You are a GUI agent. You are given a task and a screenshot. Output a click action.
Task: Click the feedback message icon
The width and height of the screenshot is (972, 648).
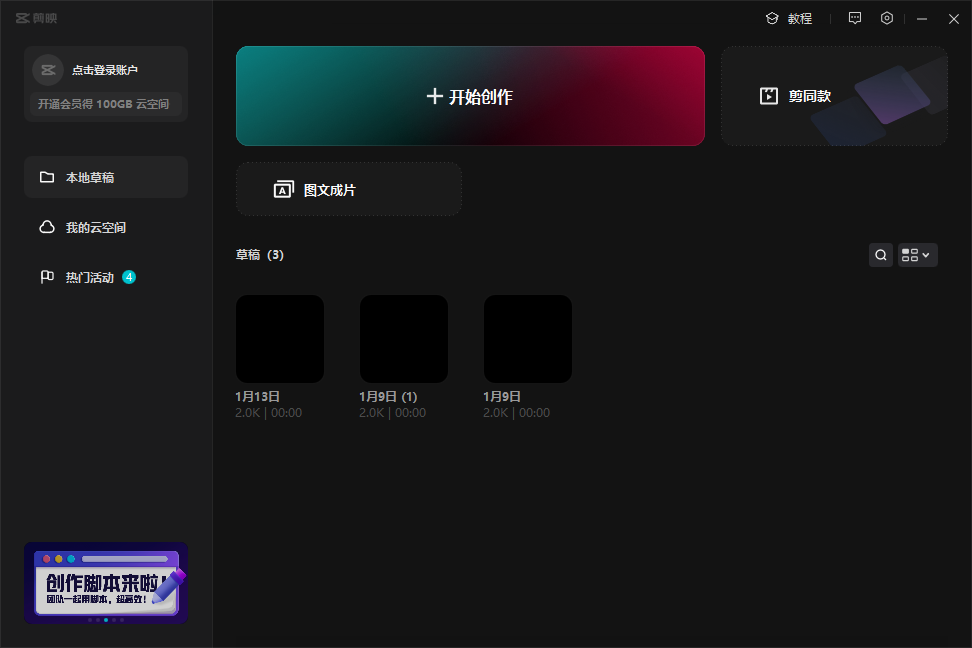click(x=854, y=18)
